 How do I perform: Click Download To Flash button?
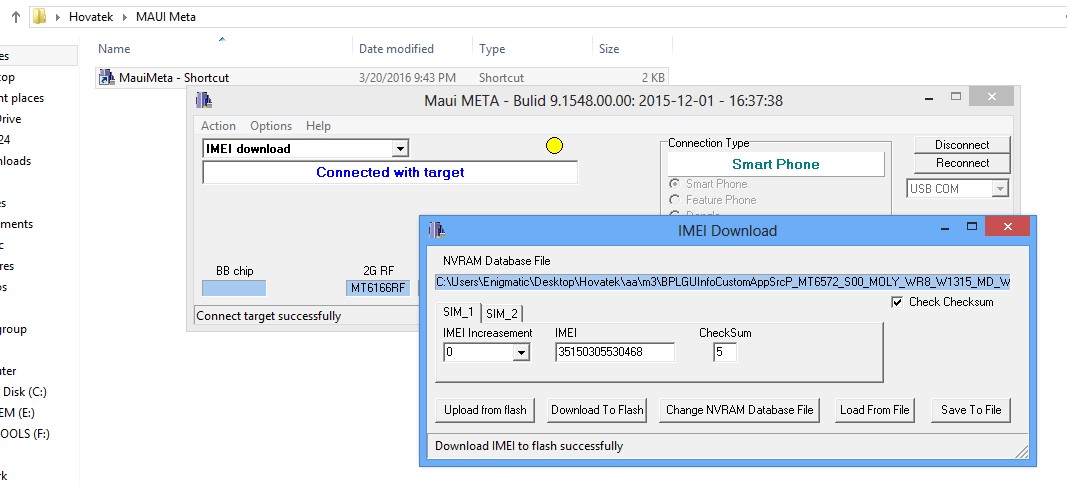[597, 410]
